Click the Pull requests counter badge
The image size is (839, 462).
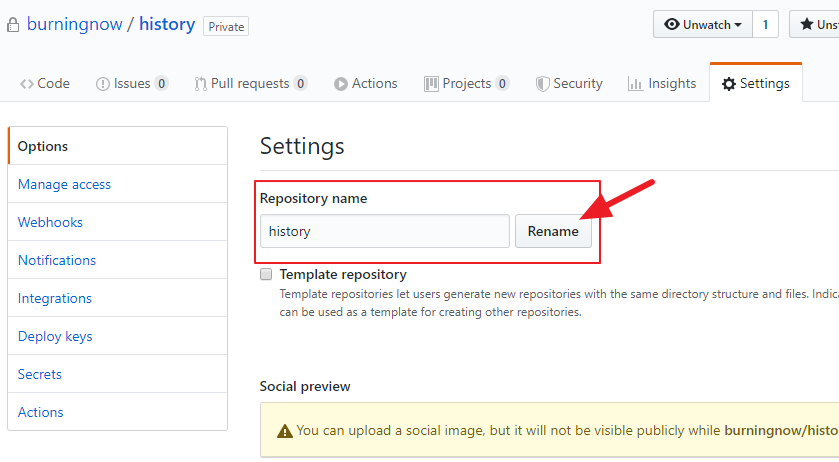tap(300, 84)
